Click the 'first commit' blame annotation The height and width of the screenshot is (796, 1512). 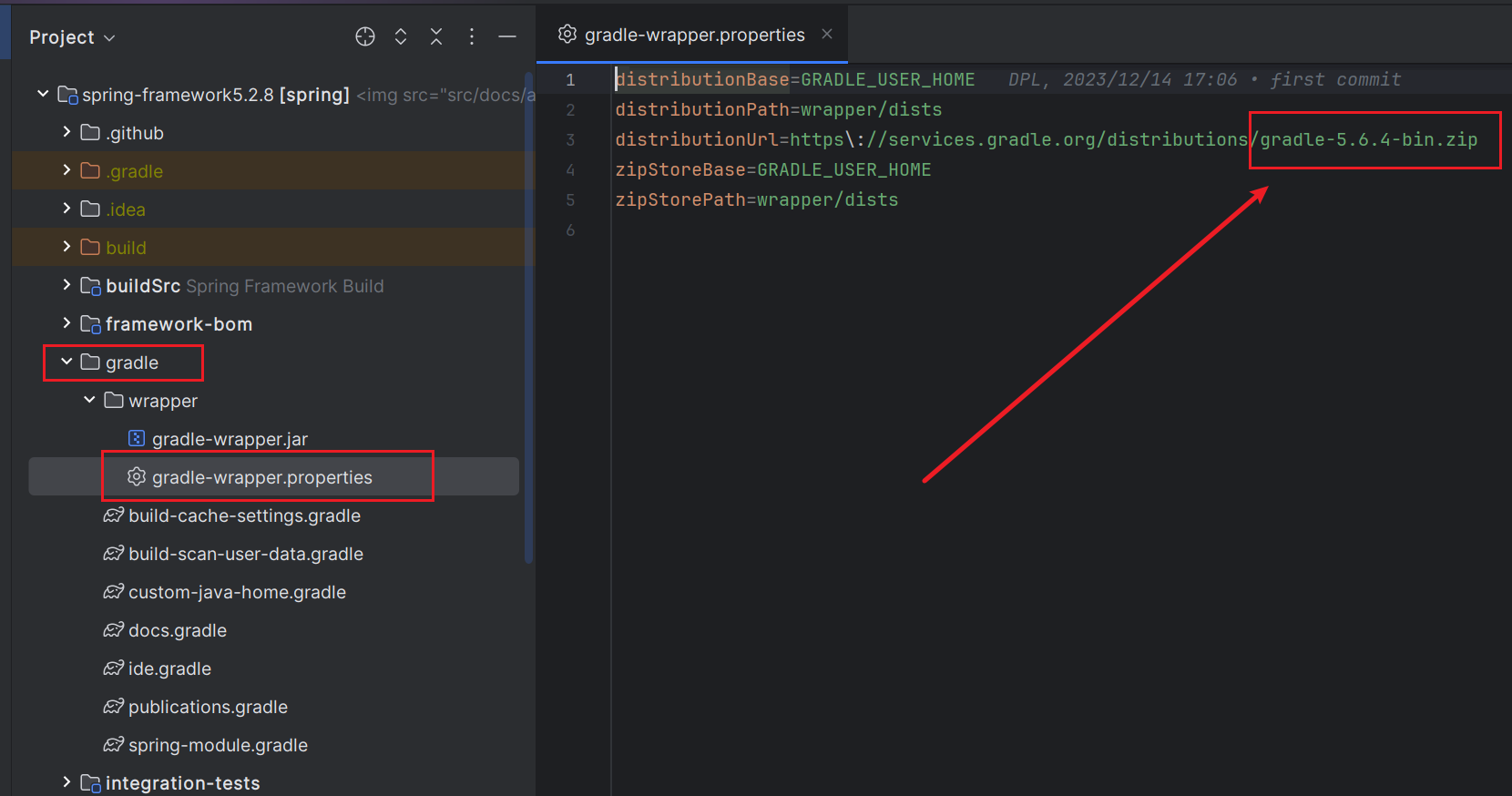[x=1335, y=79]
